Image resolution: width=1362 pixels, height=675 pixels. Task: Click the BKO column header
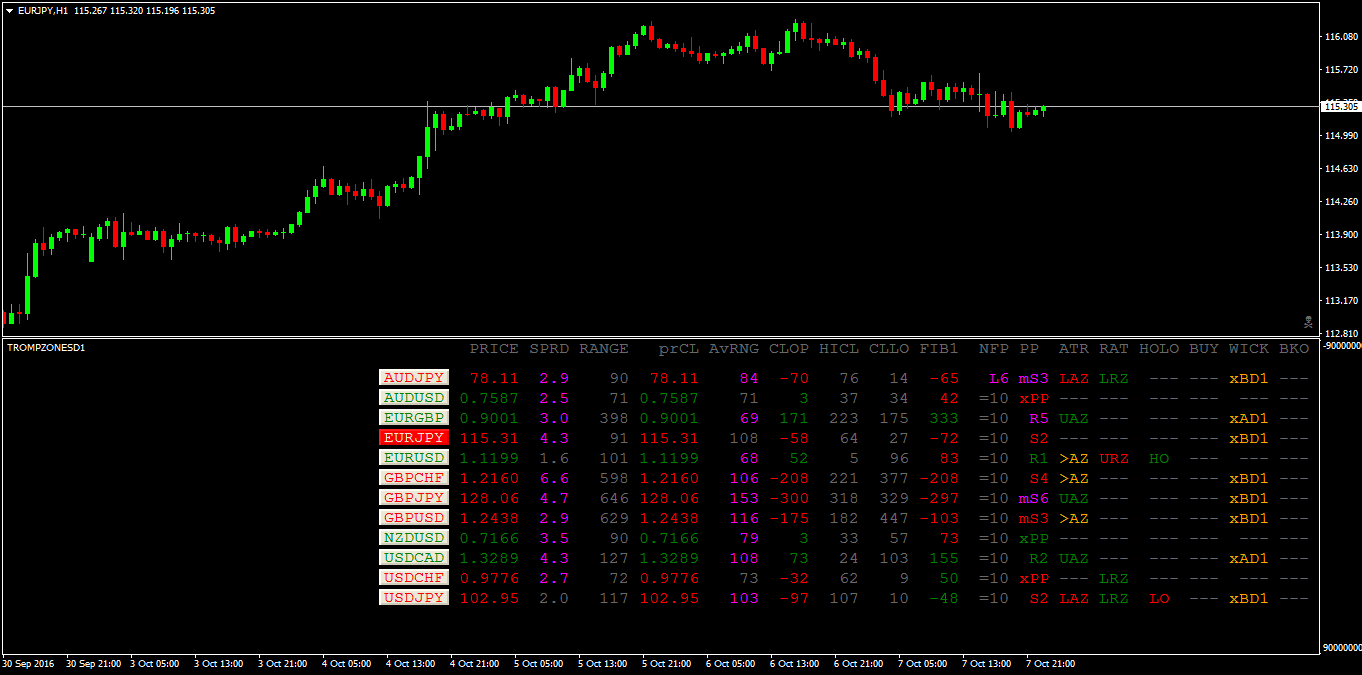pos(1294,349)
